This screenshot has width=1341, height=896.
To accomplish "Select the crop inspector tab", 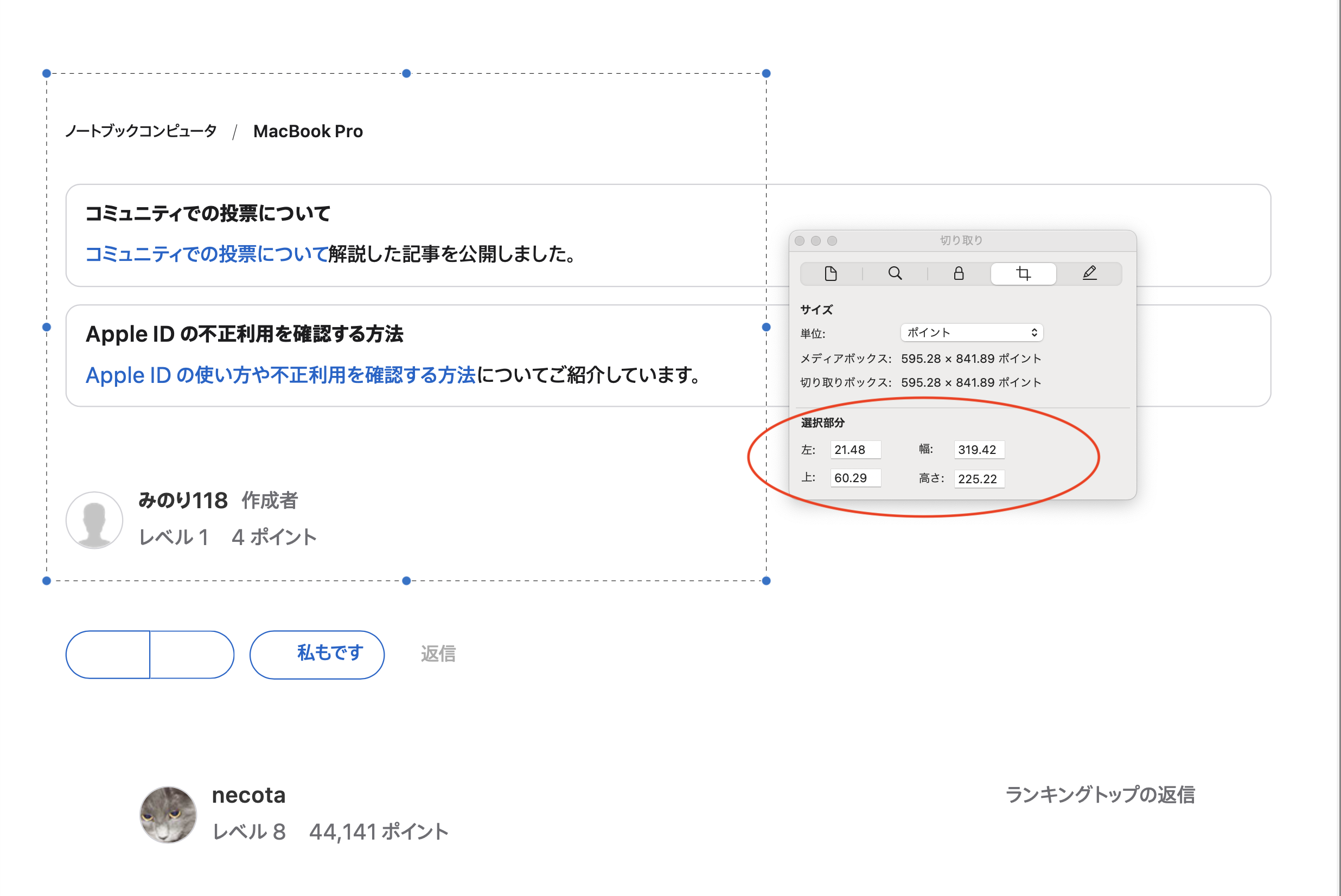I will tap(1023, 274).
